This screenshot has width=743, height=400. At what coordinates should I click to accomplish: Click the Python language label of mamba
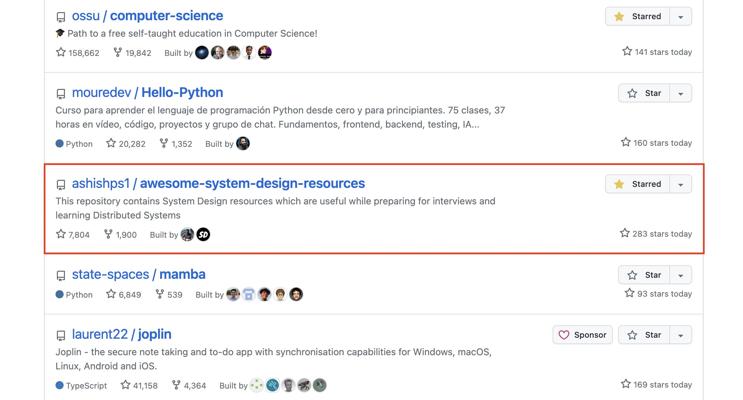click(x=74, y=294)
